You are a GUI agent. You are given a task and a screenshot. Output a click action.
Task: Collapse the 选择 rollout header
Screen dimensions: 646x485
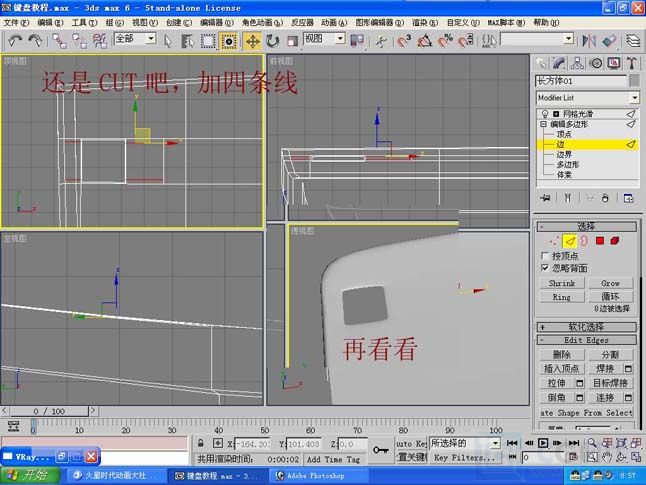[586, 226]
